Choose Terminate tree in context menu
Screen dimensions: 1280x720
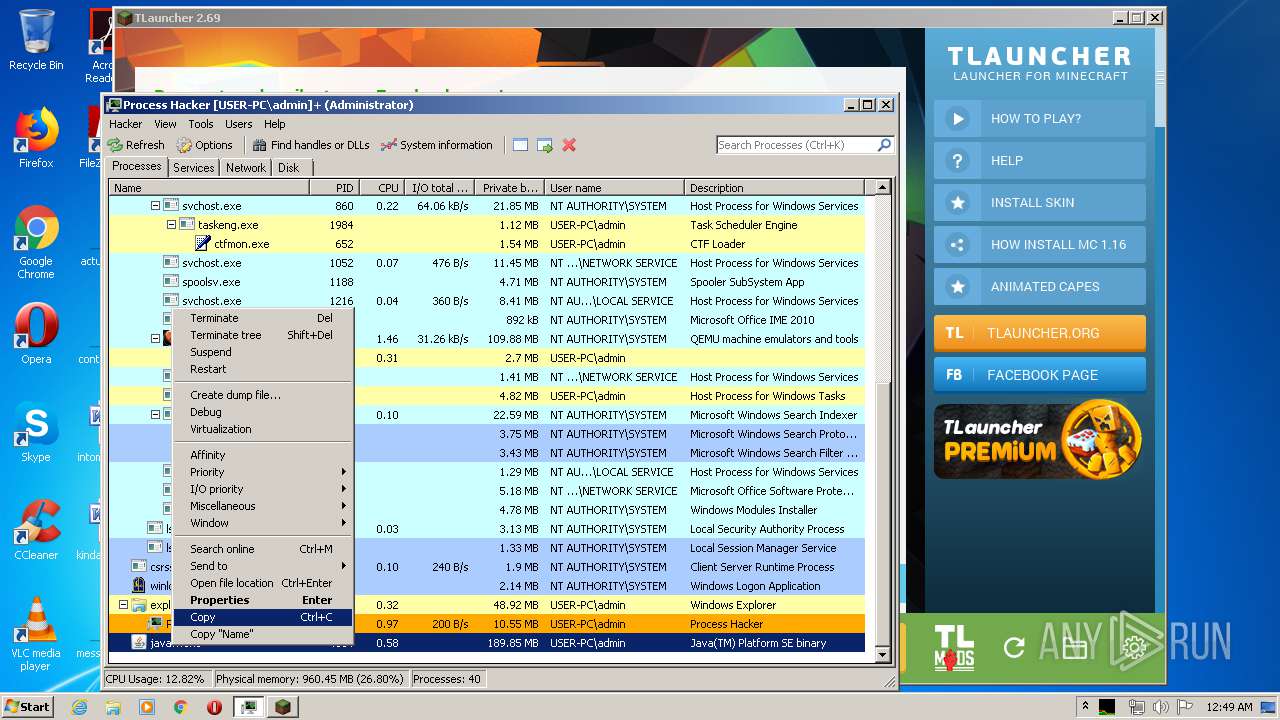(x=262, y=335)
